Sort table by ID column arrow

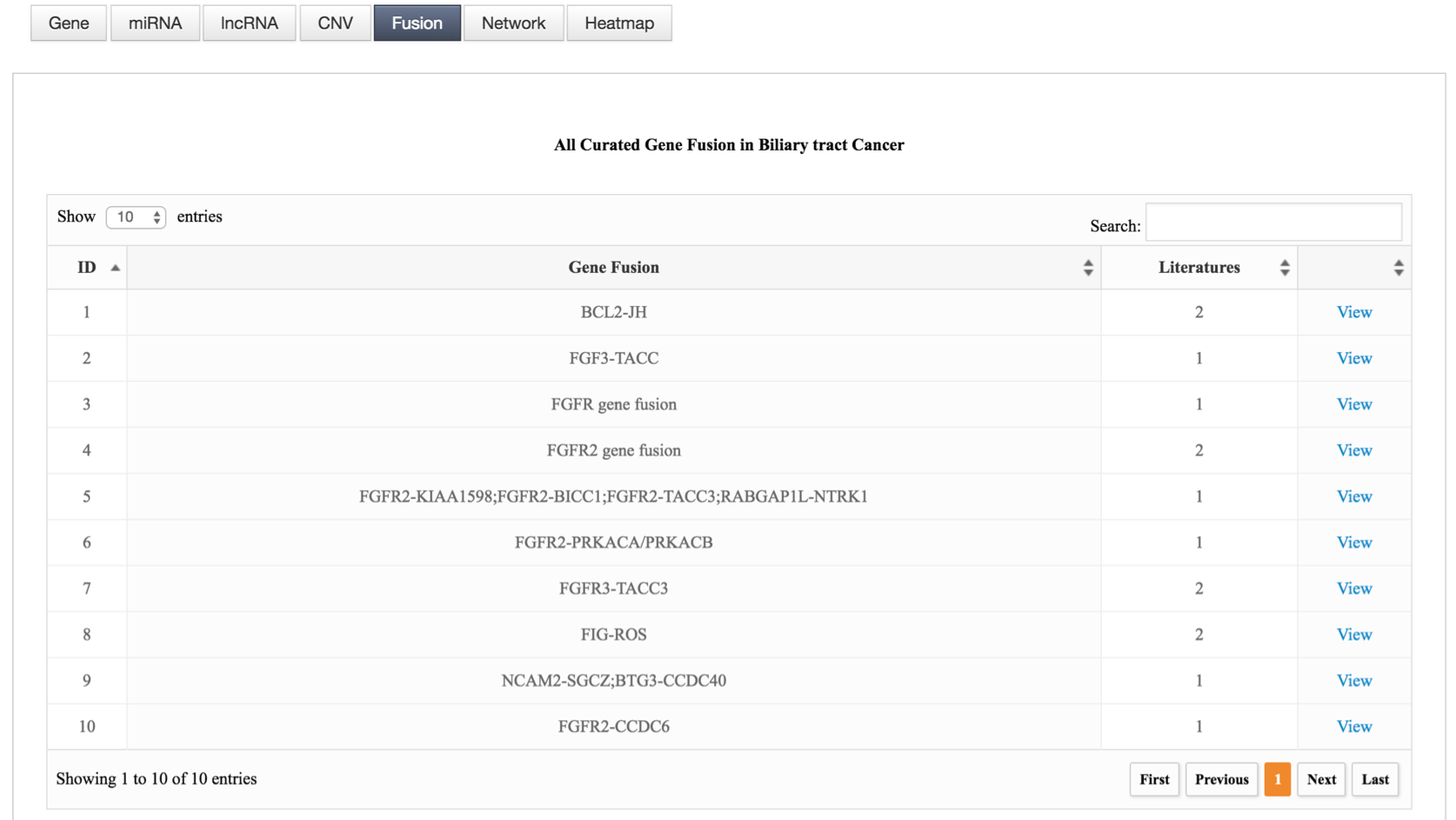115,268
